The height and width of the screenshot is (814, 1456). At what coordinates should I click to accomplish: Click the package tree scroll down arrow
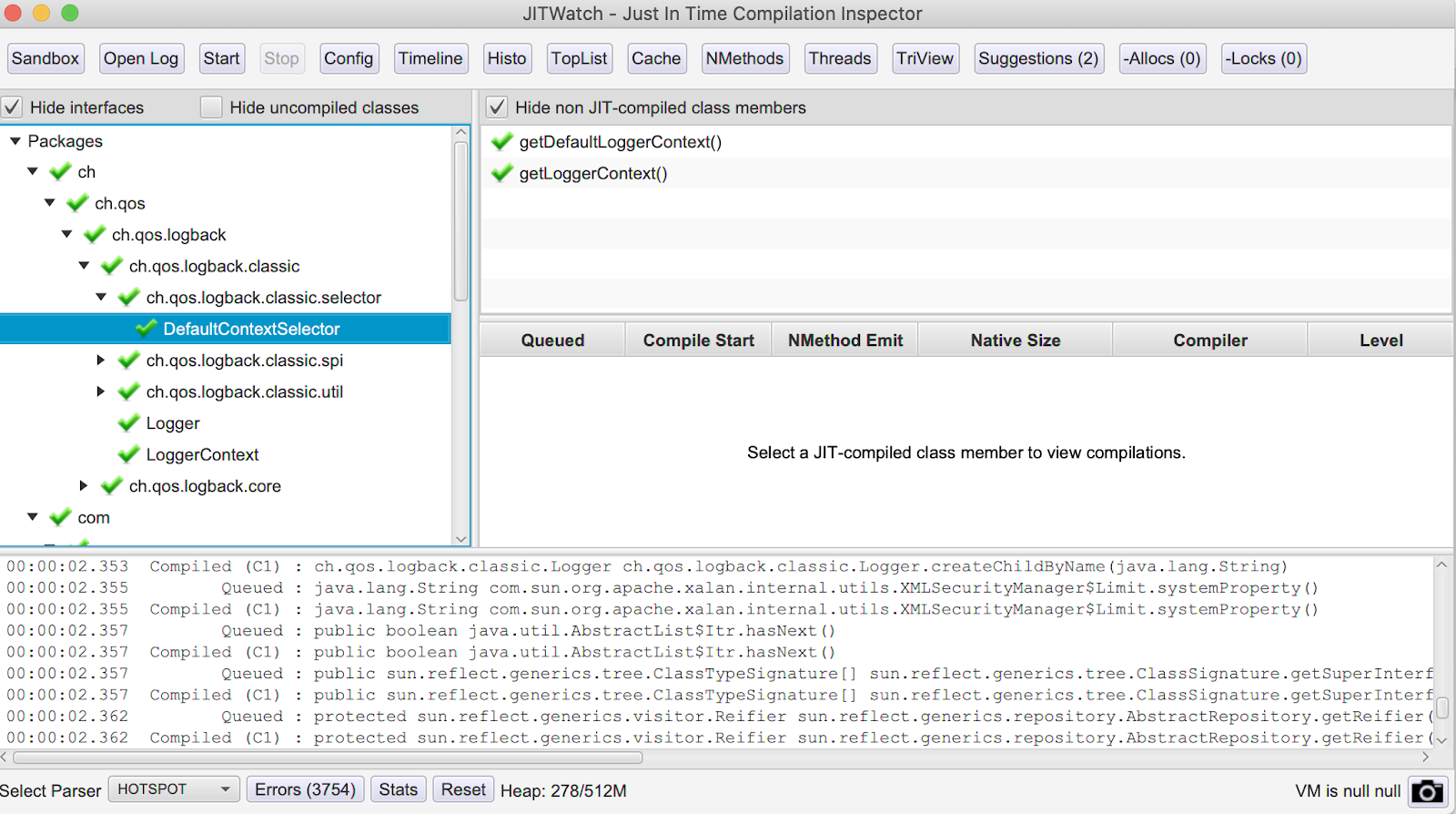(461, 539)
